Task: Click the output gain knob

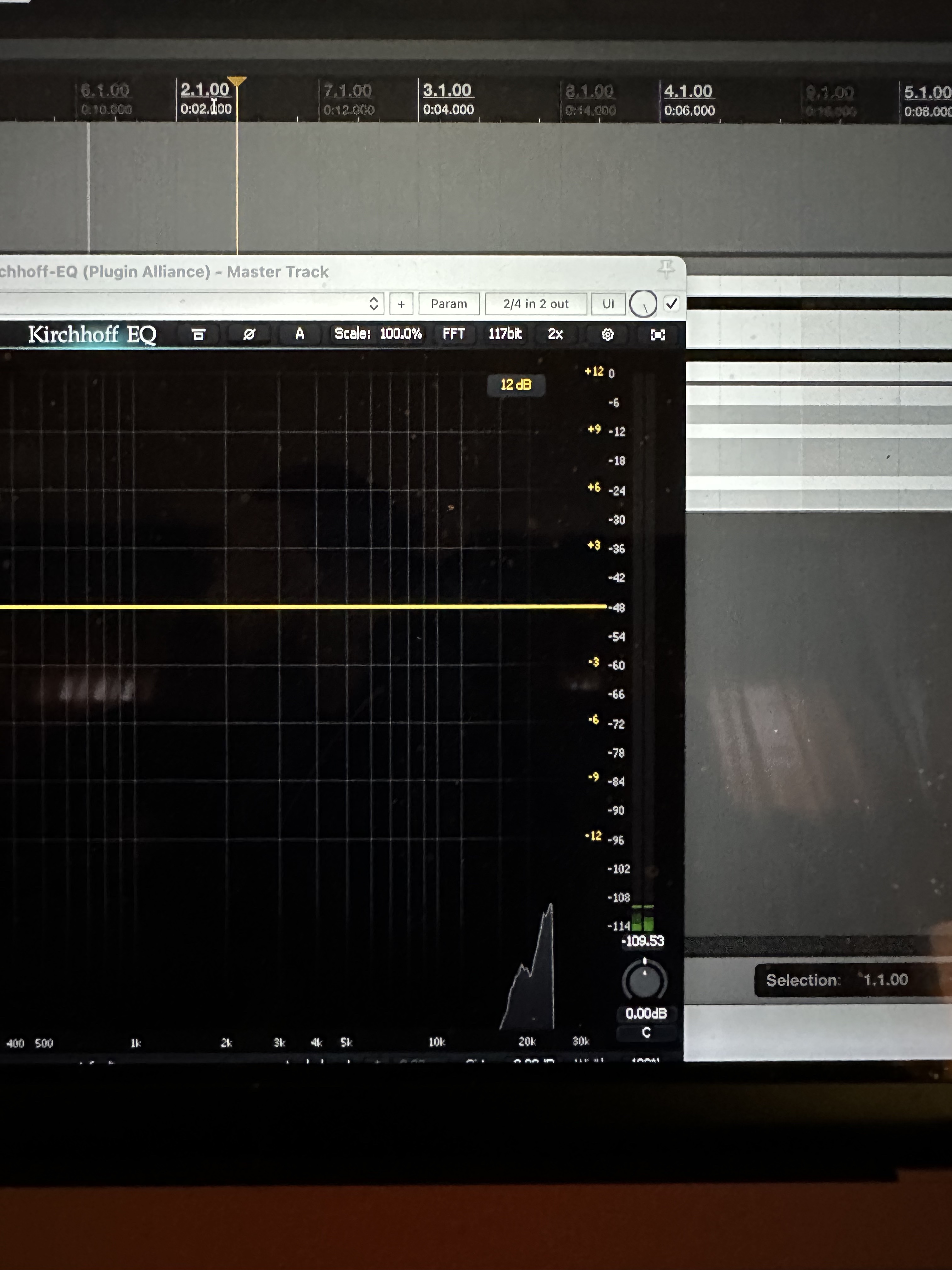Action: pyautogui.click(x=644, y=981)
